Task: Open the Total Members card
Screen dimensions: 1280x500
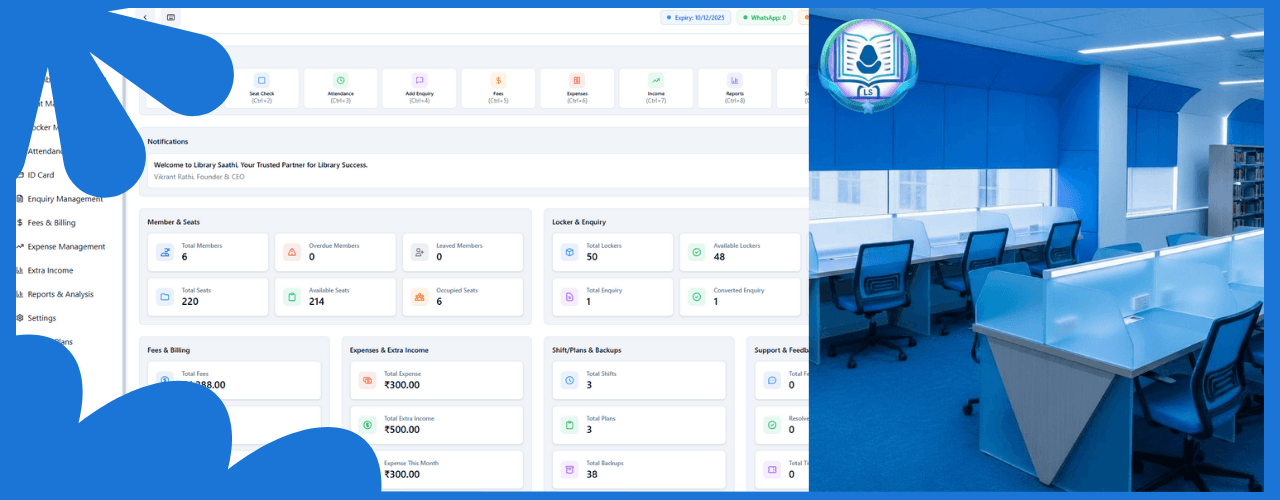Action: (x=209, y=252)
